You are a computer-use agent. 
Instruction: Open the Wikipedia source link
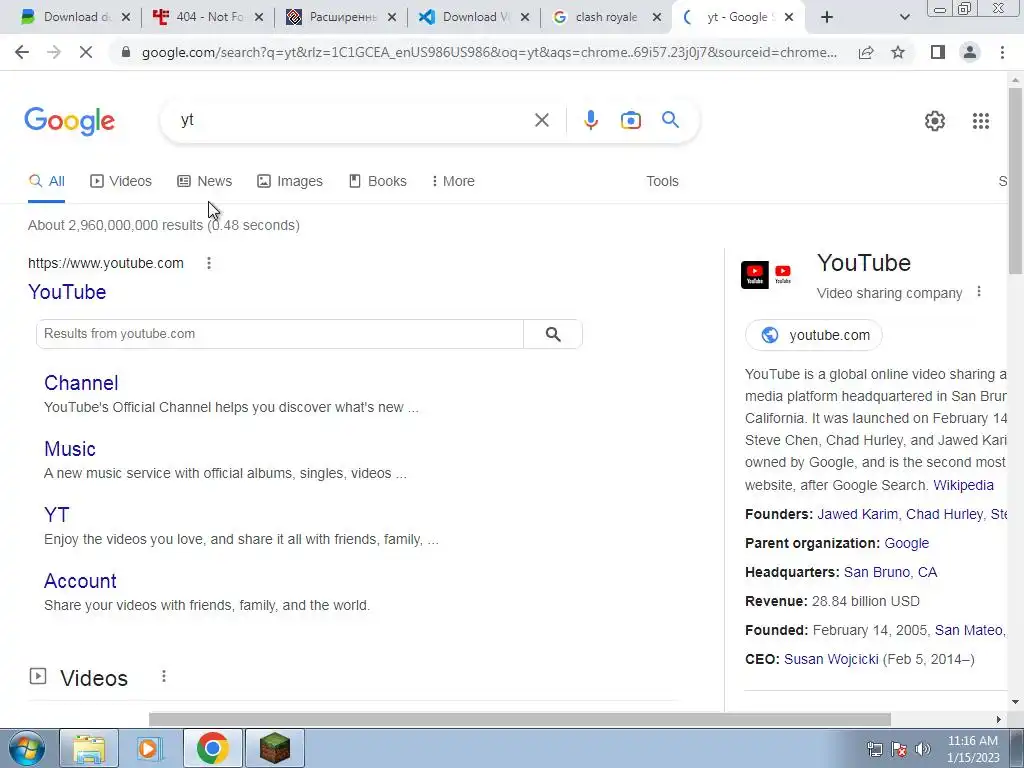pyautogui.click(x=963, y=485)
